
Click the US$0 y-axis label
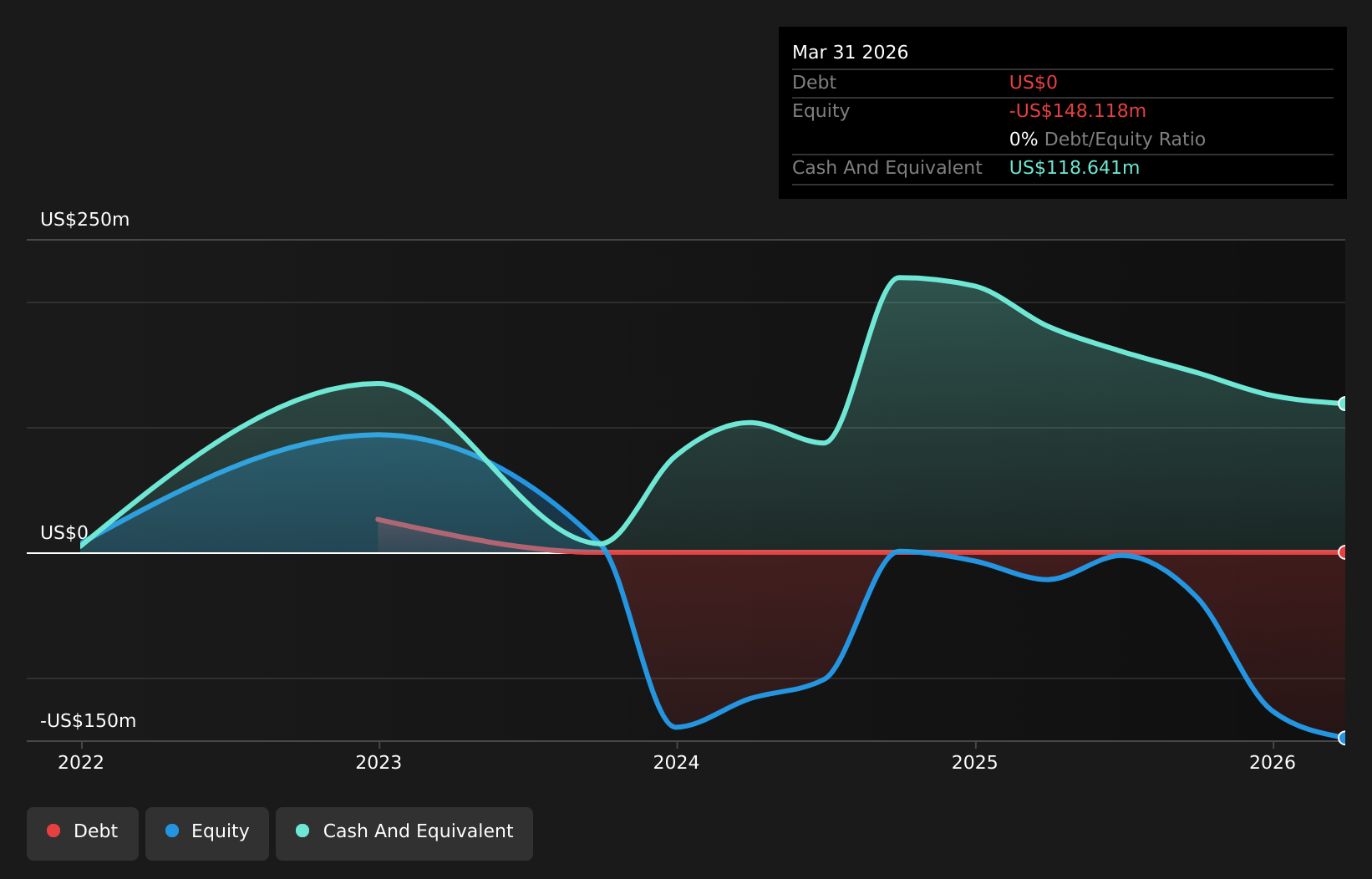[64, 533]
